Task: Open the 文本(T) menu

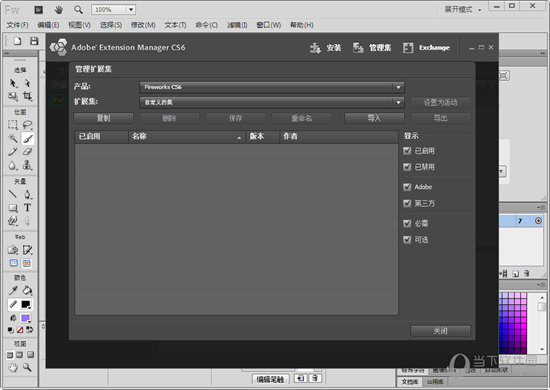Action: (175, 25)
